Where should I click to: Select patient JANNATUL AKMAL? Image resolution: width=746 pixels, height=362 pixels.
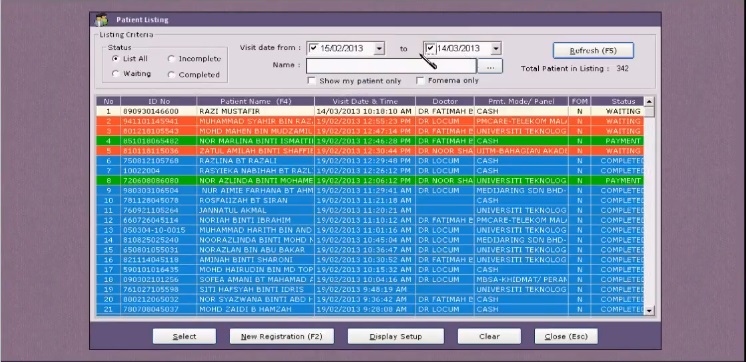click(370, 210)
